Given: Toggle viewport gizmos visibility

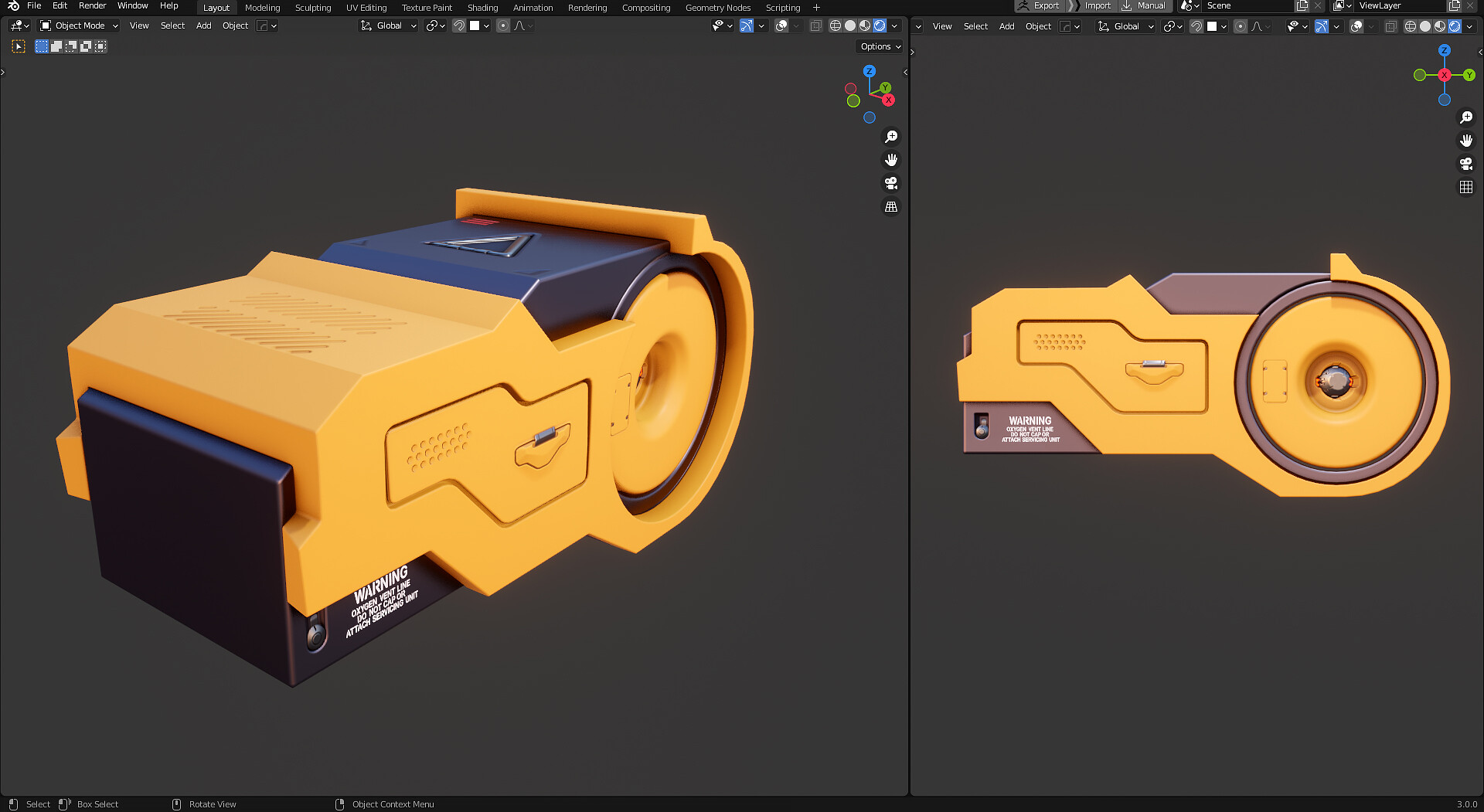Looking at the screenshot, I should 745,25.
